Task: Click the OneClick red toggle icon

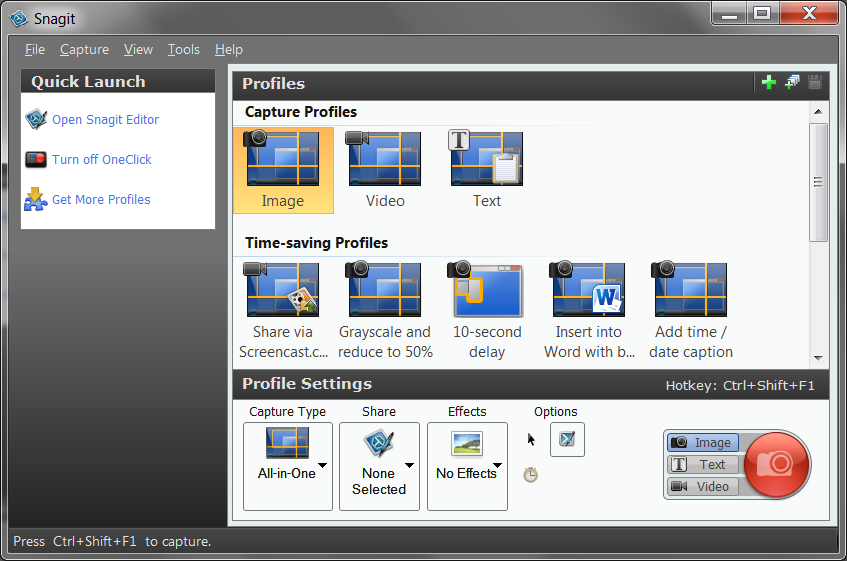Action: 36,159
